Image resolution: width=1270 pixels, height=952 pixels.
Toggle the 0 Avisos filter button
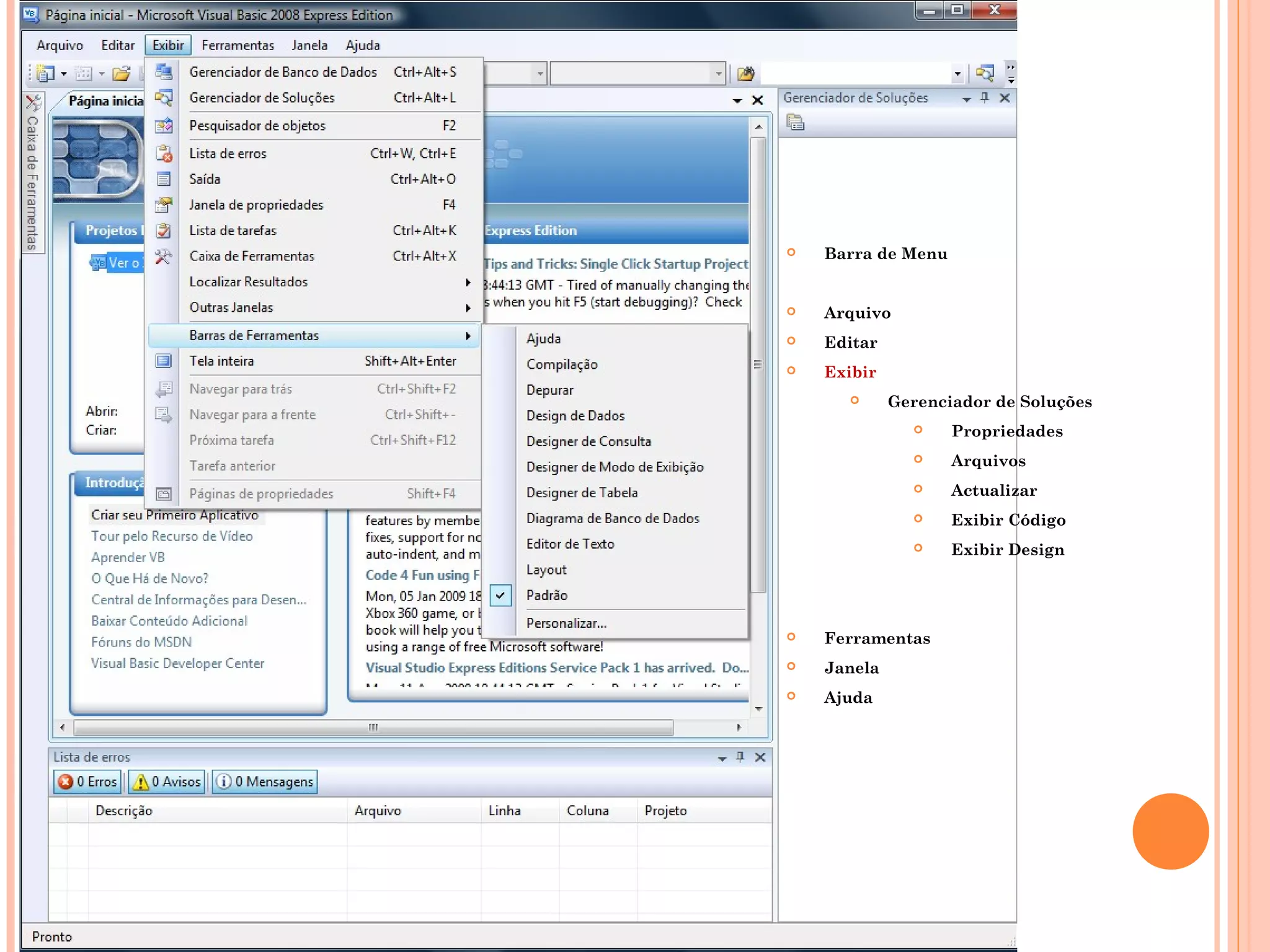pyautogui.click(x=167, y=782)
